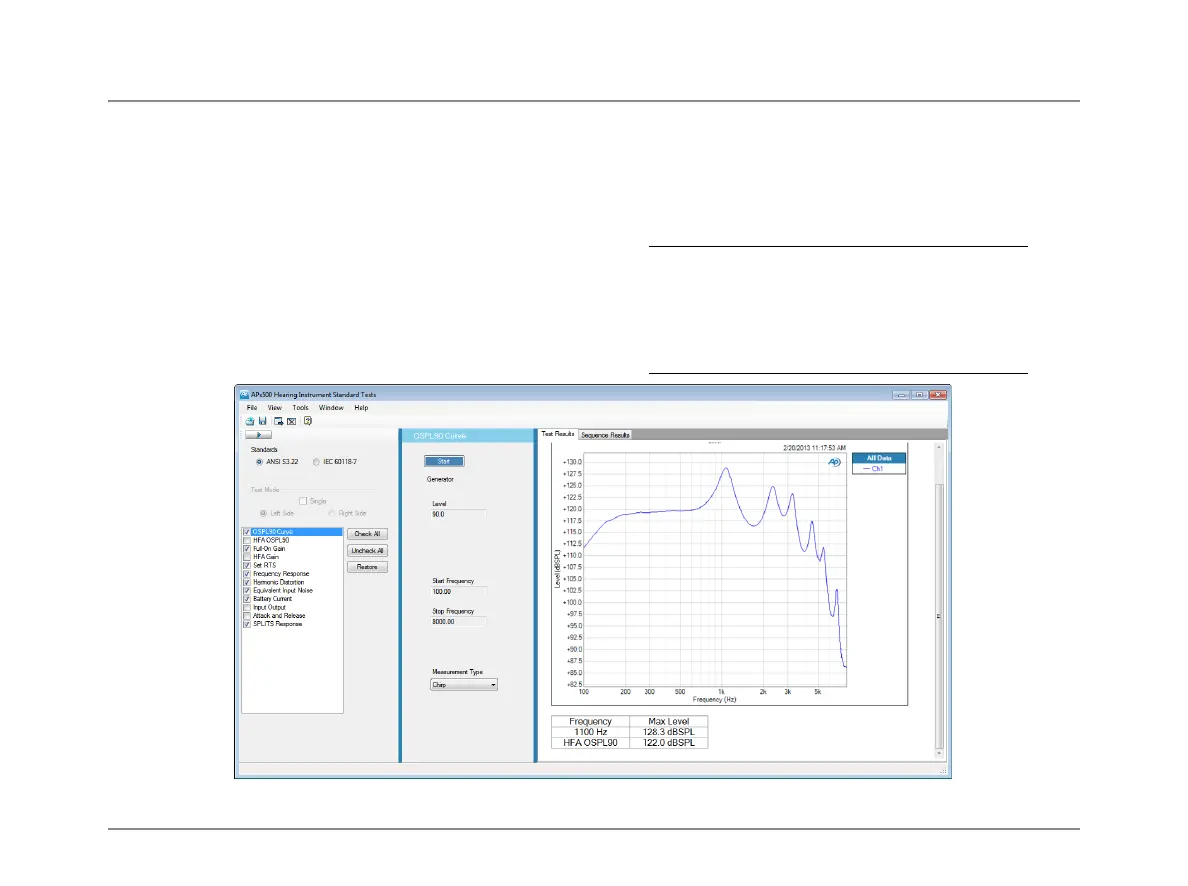Minimize the APx500 window
Viewport: 1188px width, 886px height.
pos(901,395)
